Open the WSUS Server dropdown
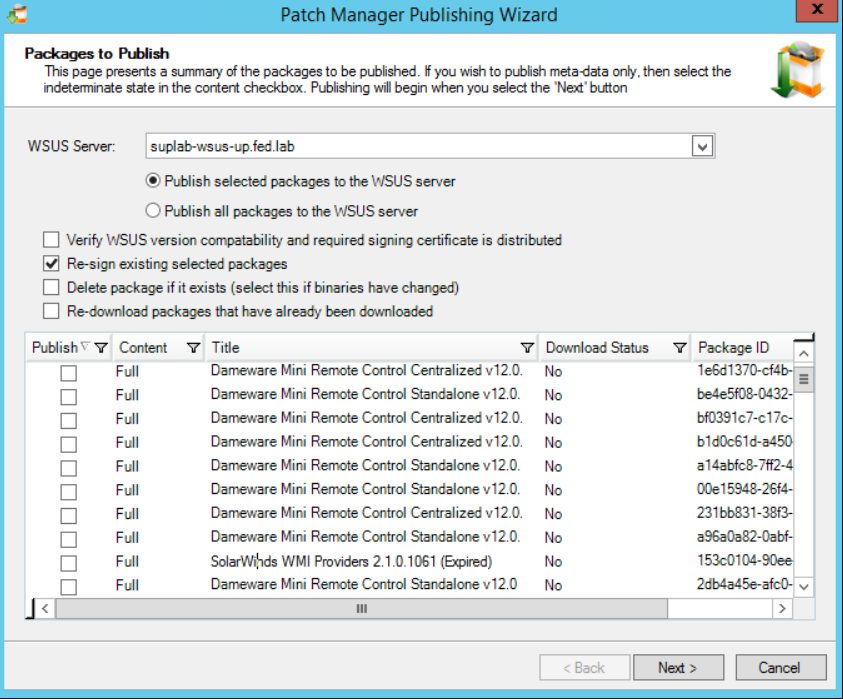 703,147
